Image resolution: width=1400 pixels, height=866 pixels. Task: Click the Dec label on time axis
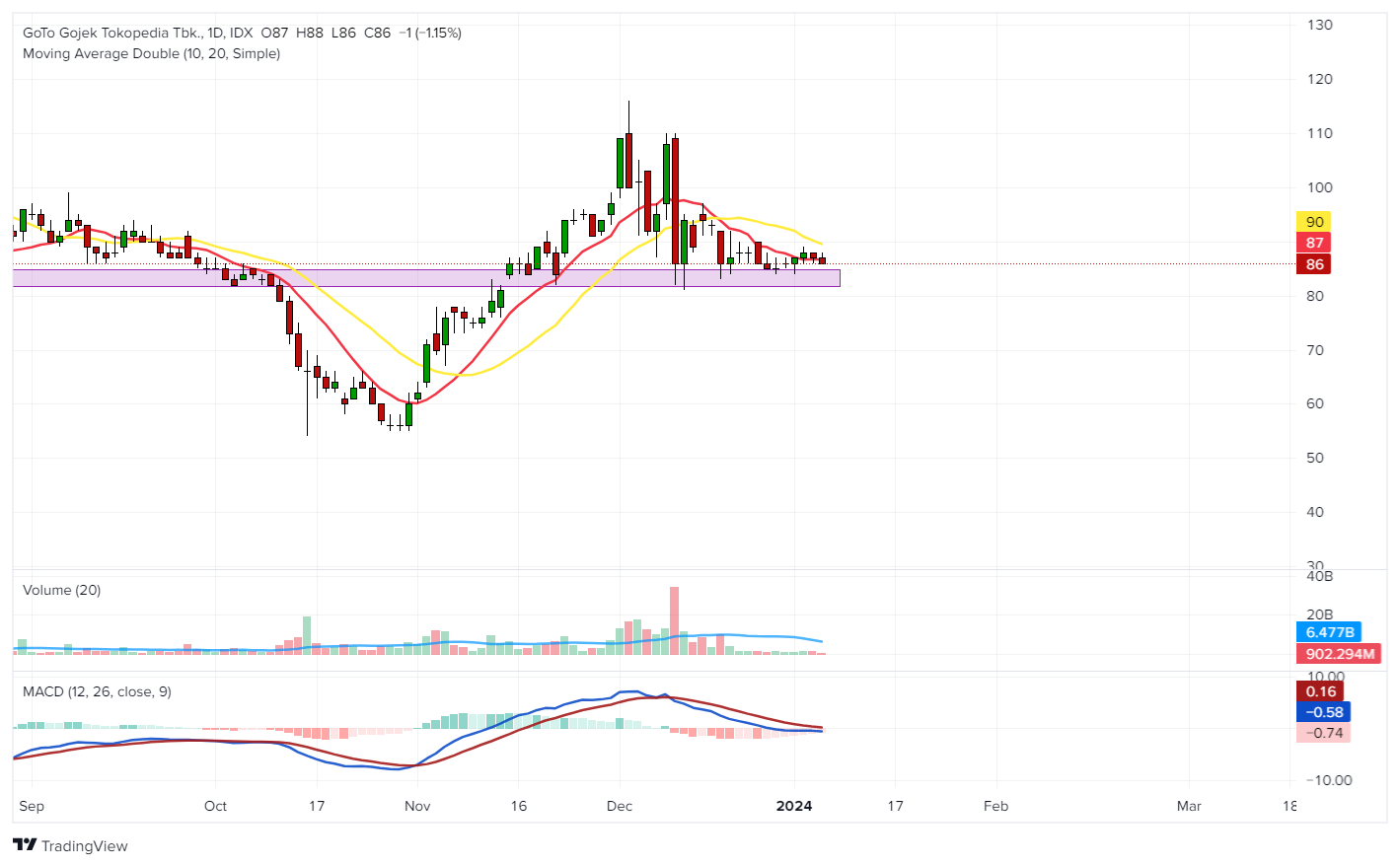click(620, 806)
